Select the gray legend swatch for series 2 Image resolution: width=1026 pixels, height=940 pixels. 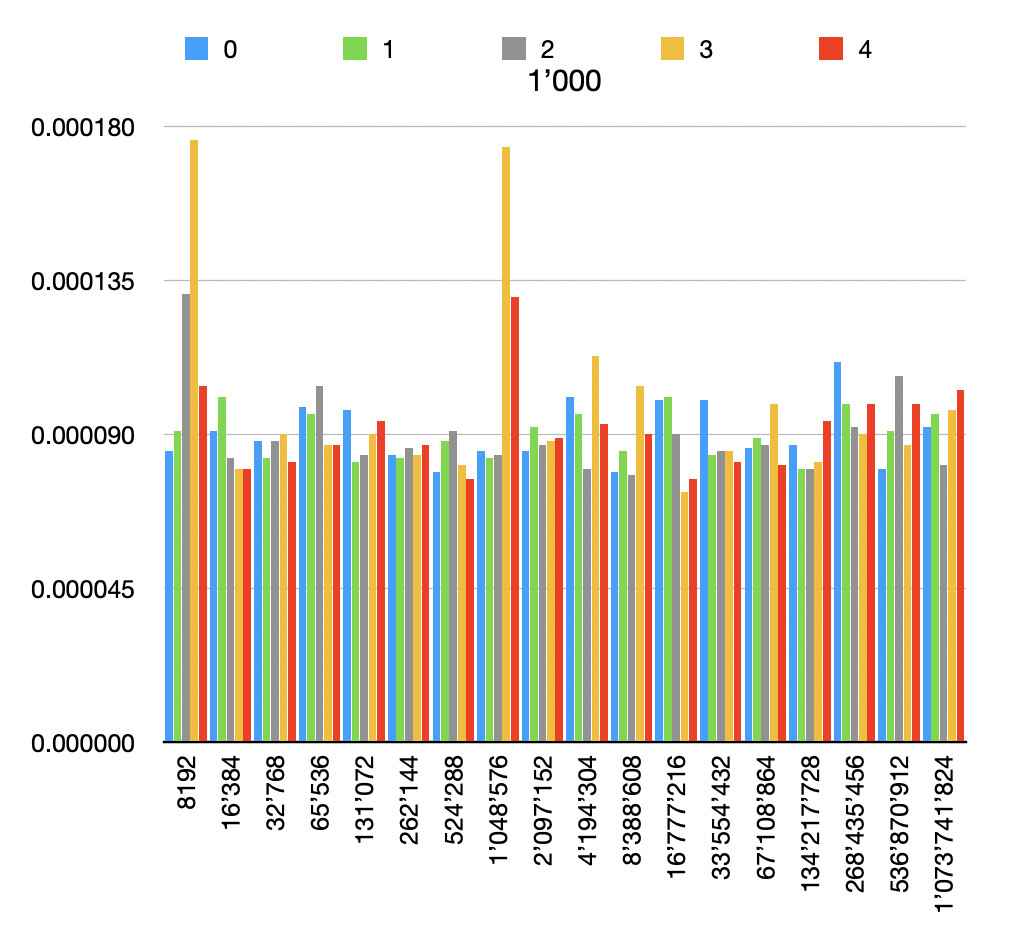(x=514, y=49)
